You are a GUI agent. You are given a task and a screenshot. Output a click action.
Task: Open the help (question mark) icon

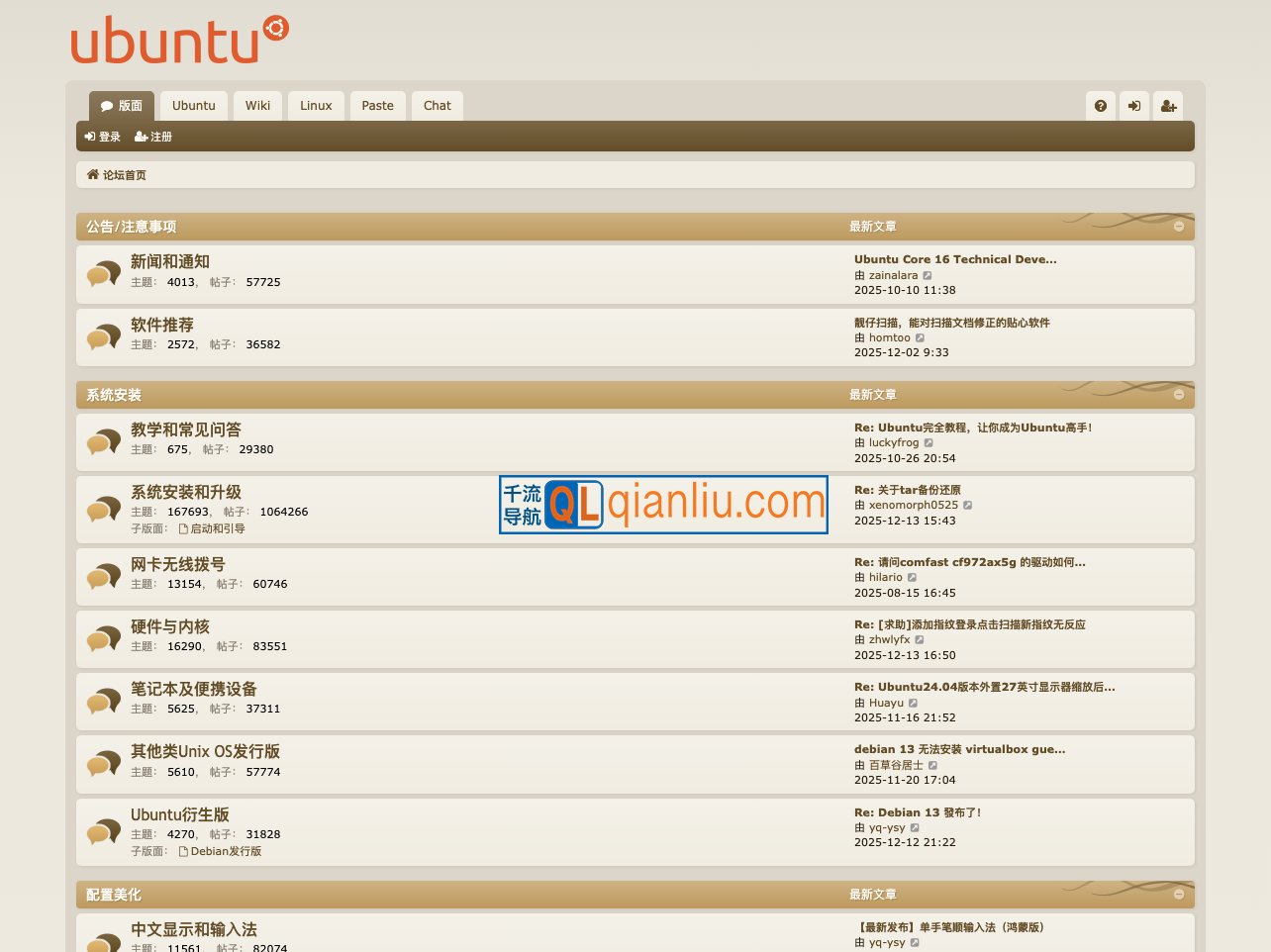coord(1101,106)
